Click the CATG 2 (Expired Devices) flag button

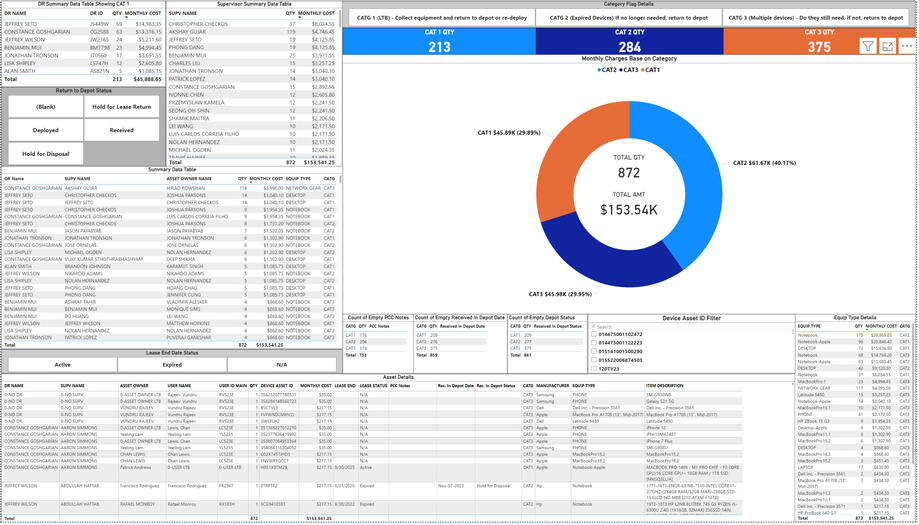point(629,18)
